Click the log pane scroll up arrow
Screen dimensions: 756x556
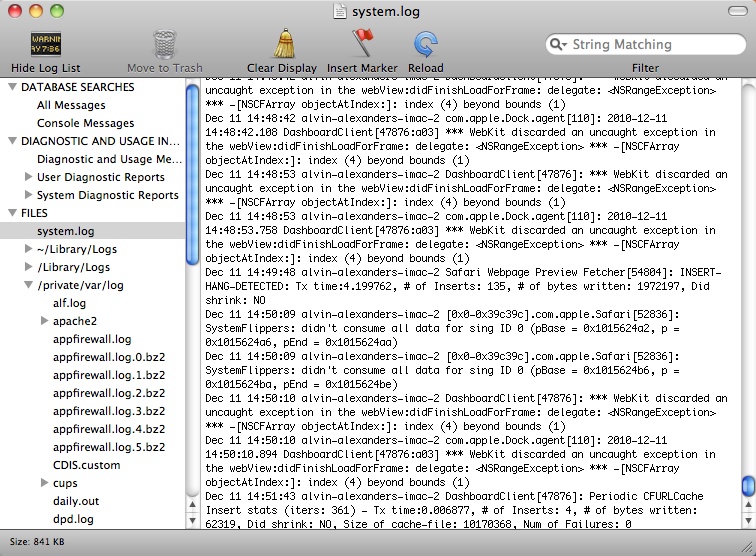pos(748,505)
